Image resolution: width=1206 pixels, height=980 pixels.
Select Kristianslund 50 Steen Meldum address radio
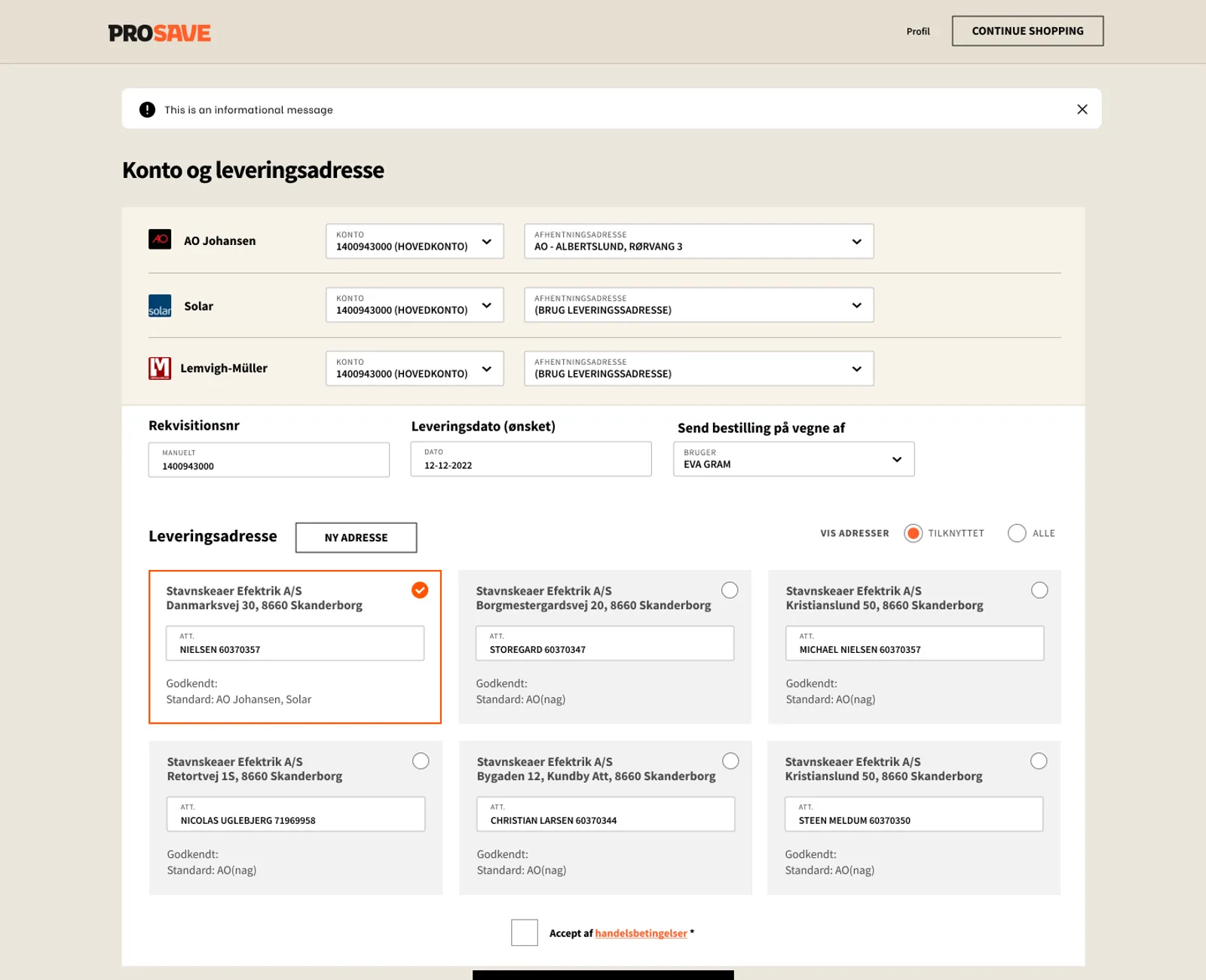1039,761
